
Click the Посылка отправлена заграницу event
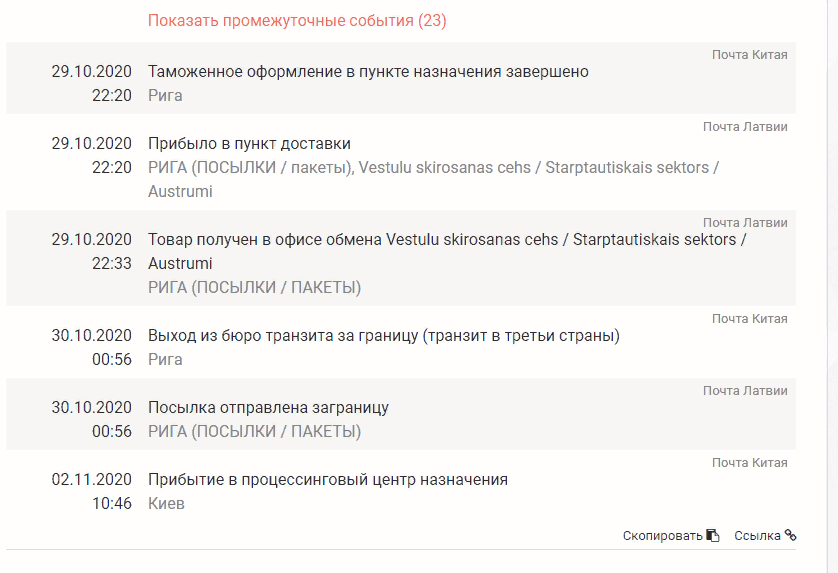[401, 414]
